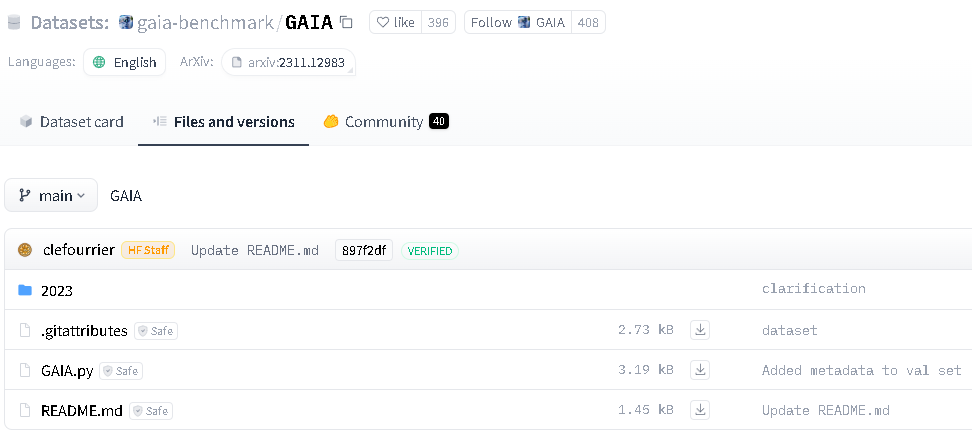Click the clefourrier avatar icon
The image size is (972, 430).
(x=25, y=250)
